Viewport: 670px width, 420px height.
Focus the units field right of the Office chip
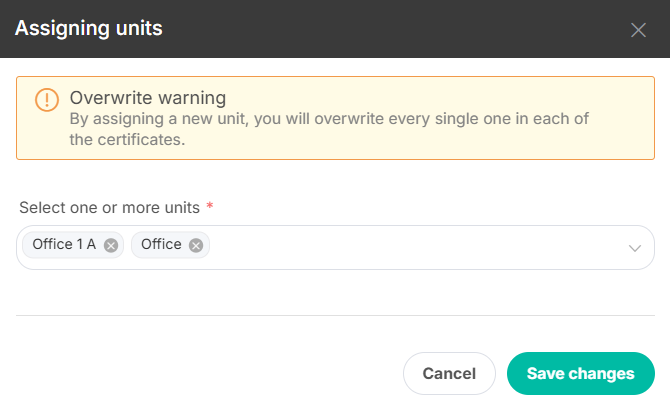417,247
